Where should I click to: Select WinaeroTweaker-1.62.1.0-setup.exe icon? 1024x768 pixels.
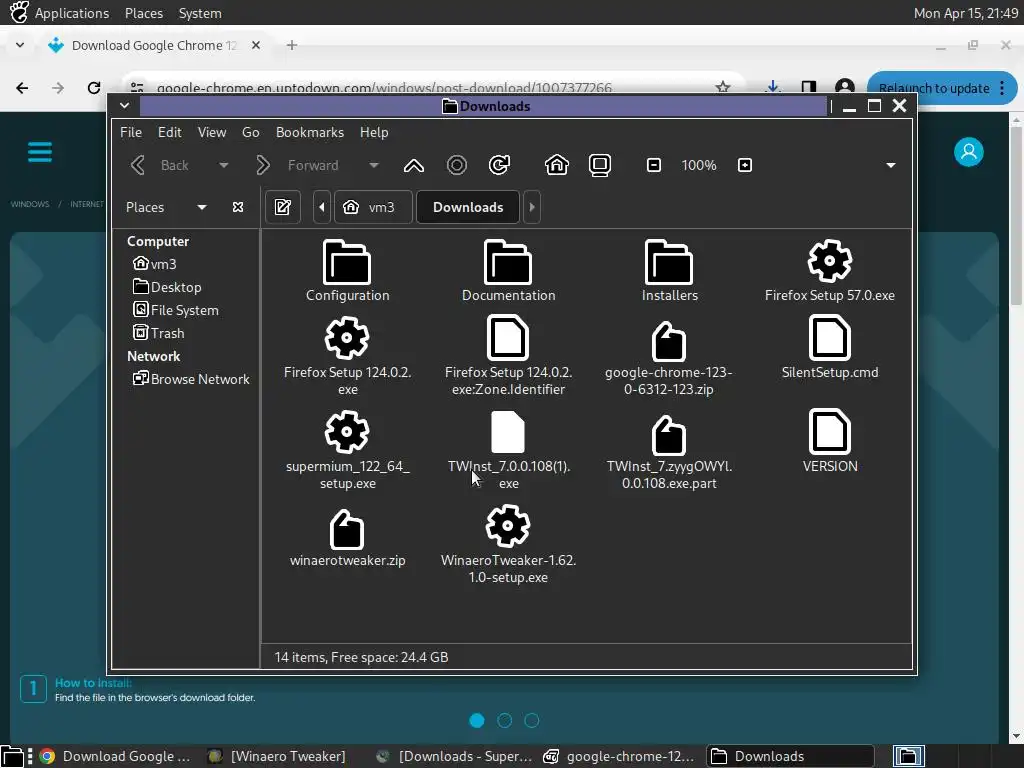tap(508, 526)
